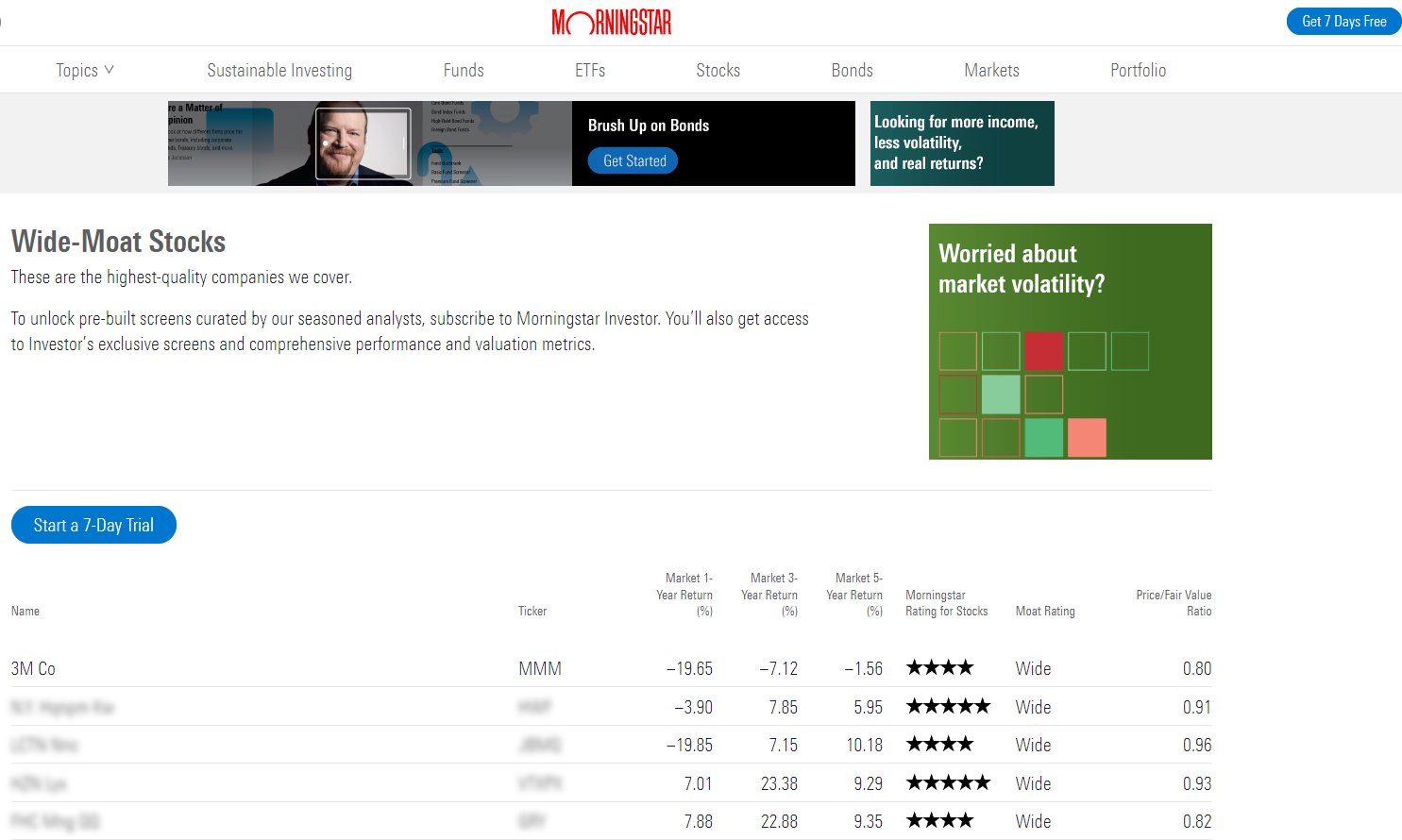Click the 7.01 one-year return value
The height and width of the screenshot is (840, 1402).
click(698, 783)
